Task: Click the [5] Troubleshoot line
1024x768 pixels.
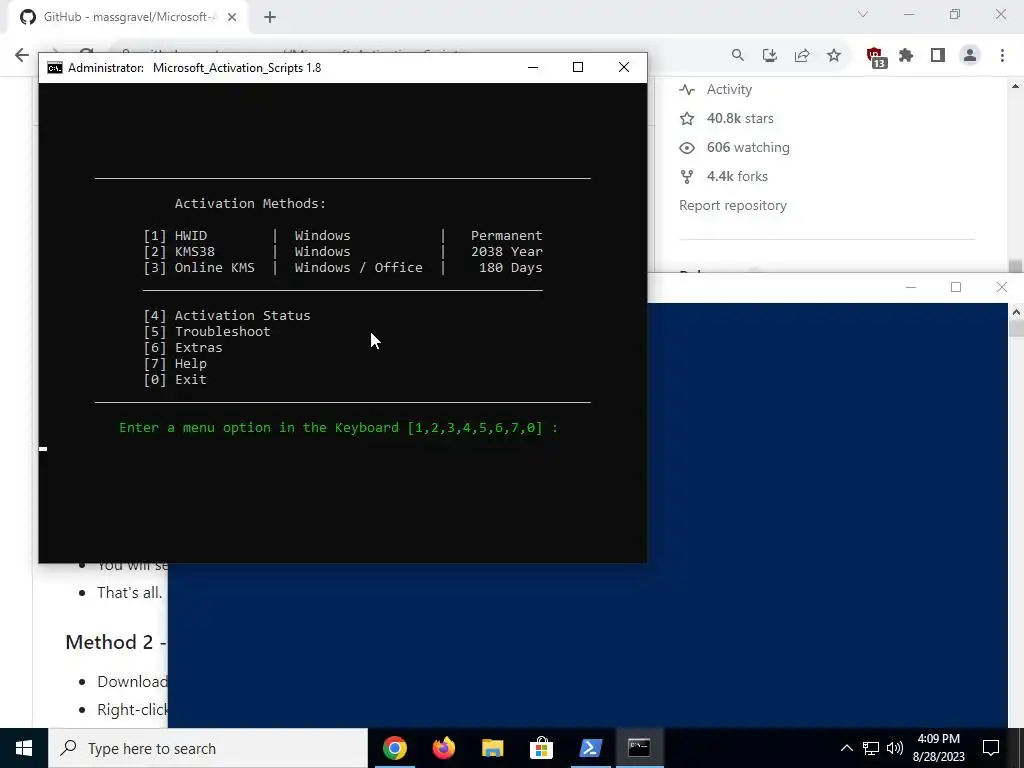Action: point(206,332)
